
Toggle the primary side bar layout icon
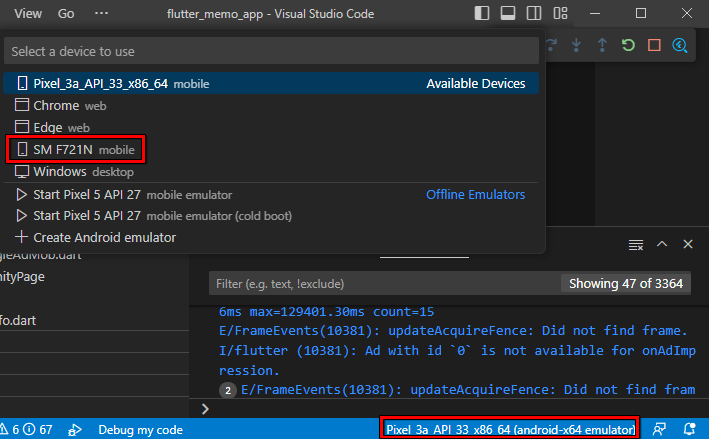[x=482, y=14]
